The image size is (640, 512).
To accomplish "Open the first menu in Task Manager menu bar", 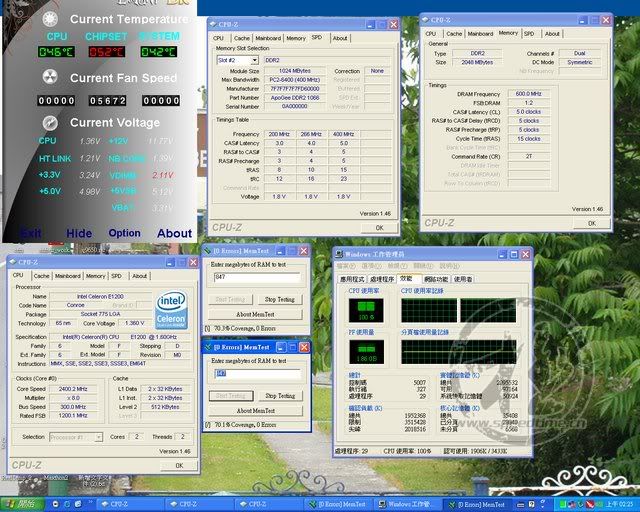I will coord(346,266).
